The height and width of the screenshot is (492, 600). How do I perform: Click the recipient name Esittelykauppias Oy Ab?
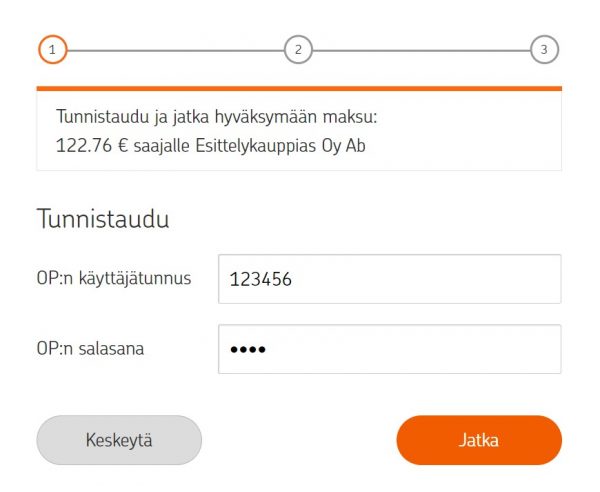(x=280, y=146)
